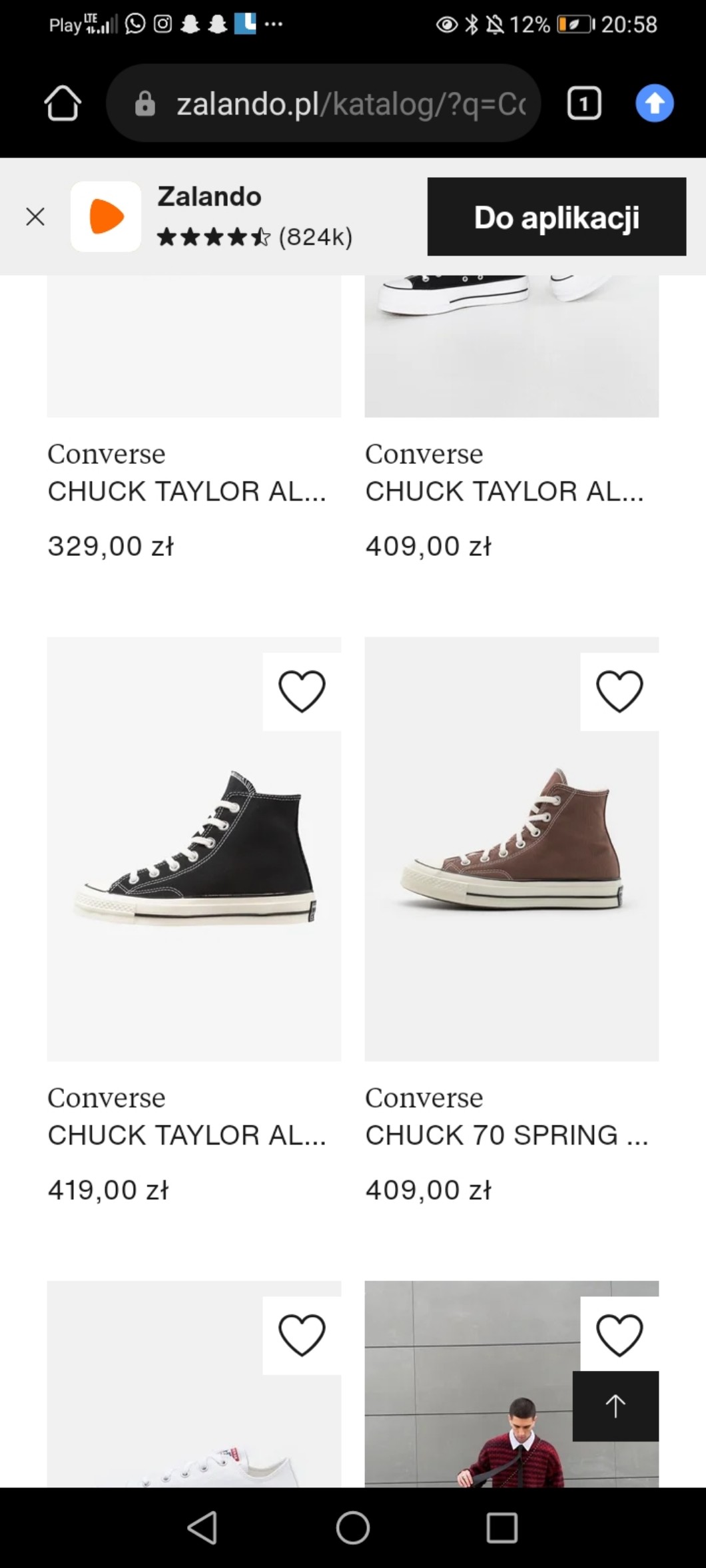The height and width of the screenshot is (1568, 706).
Task: Toggle wishlist heart on the model photo product
Action: click(x=619, y=1335)
